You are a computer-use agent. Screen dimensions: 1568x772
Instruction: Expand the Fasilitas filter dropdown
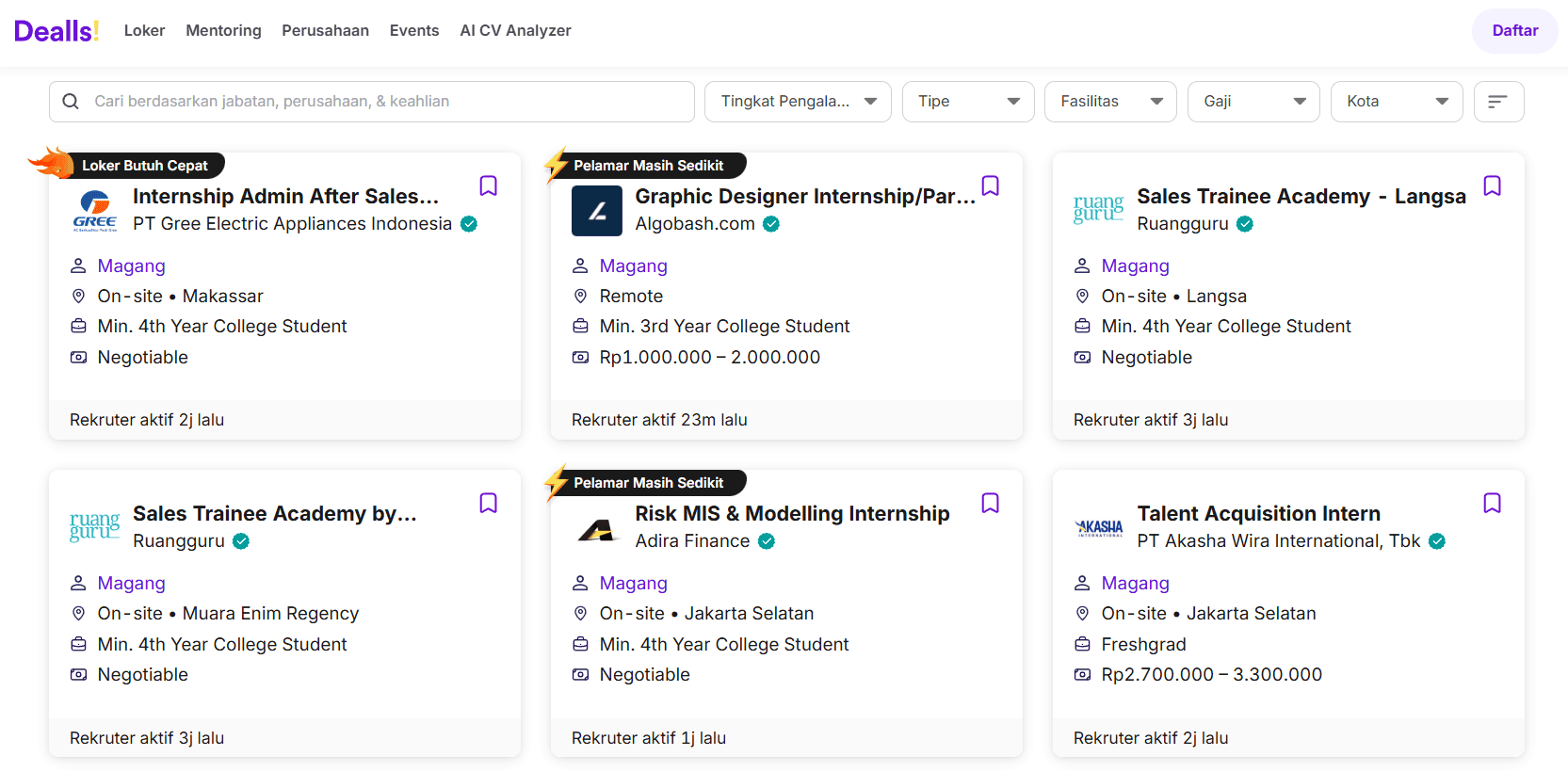click(x=1110, y=102)
